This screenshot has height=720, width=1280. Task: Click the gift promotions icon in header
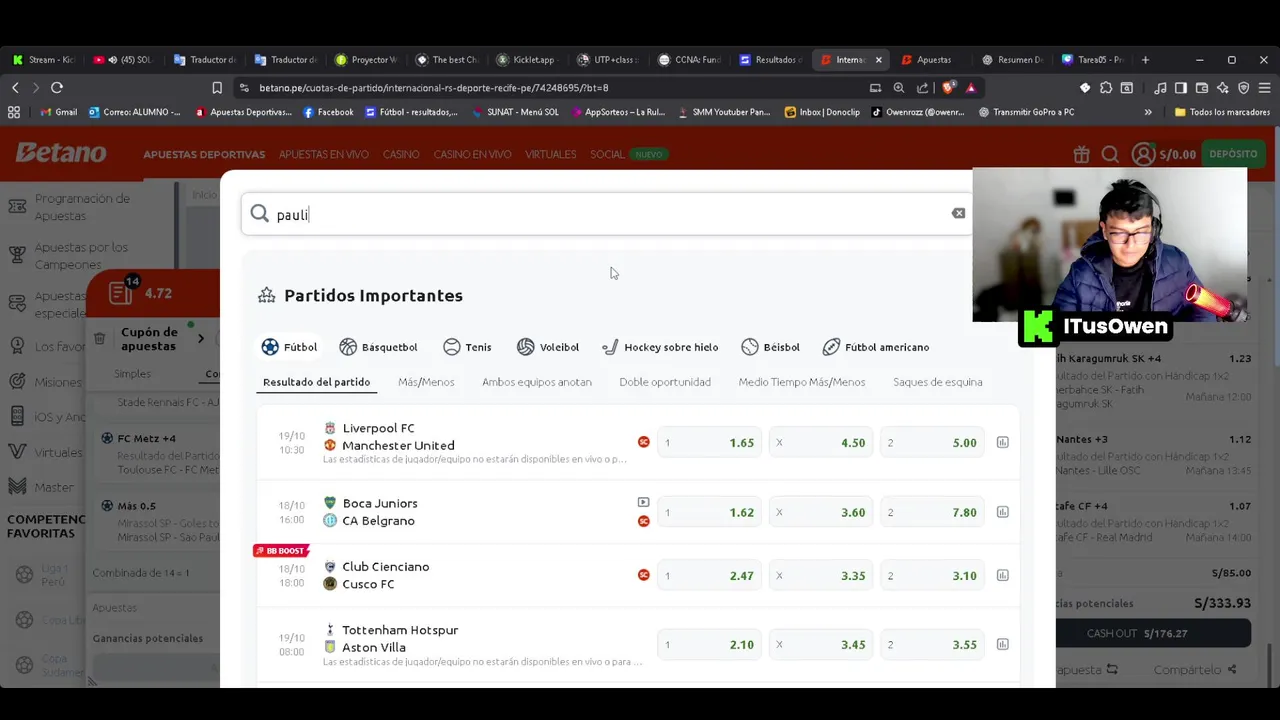[1081, 154]
